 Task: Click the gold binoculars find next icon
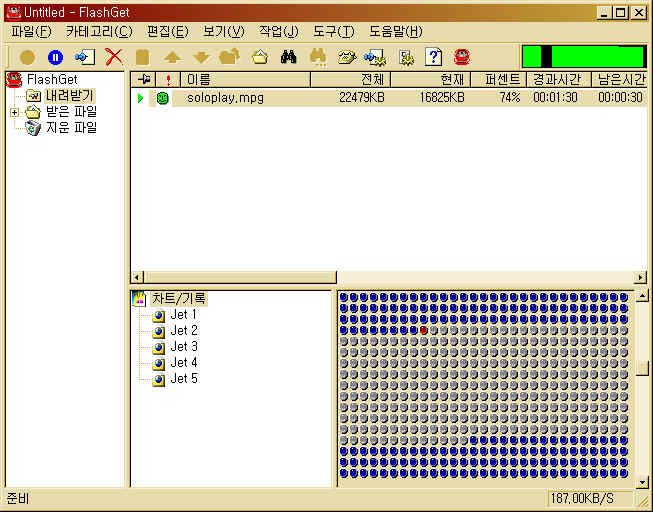(318, 57)
